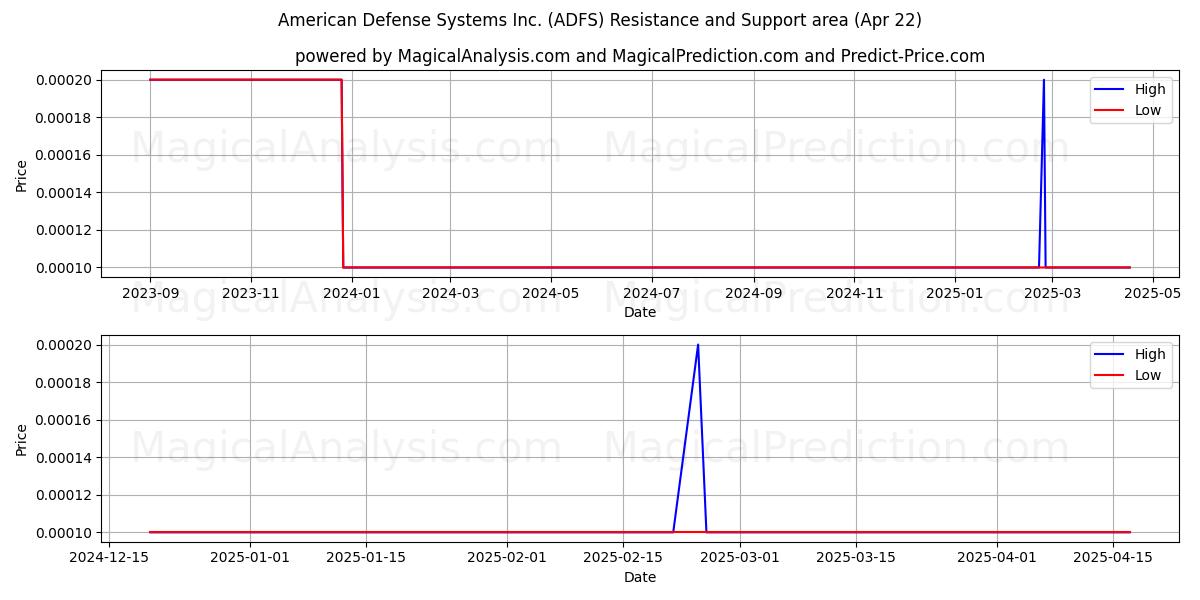Select the 2023-09 date tick label
1200x600 pixels.
coord(150,294)
